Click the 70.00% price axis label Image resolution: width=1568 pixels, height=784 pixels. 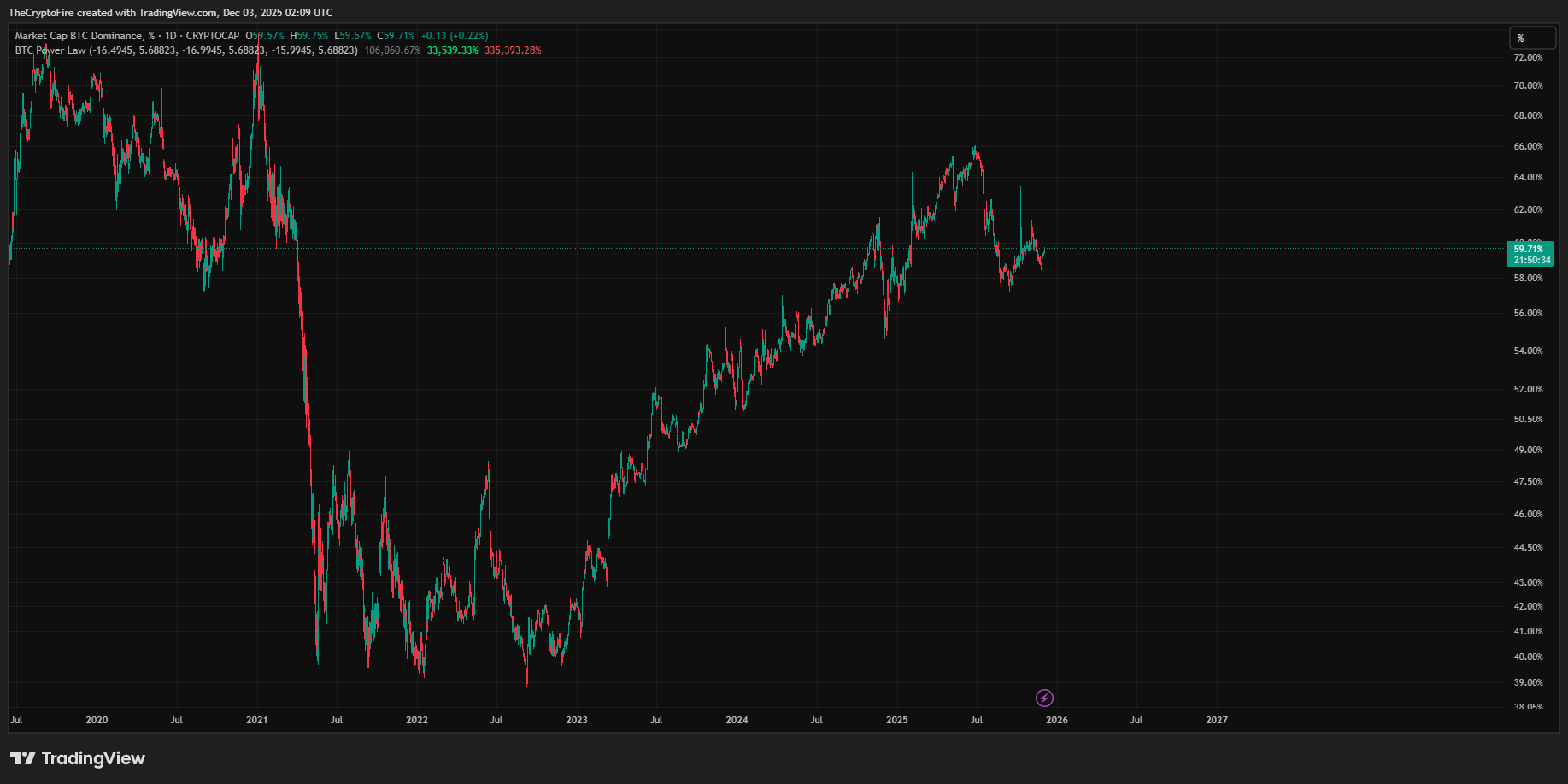[1528, 85]
